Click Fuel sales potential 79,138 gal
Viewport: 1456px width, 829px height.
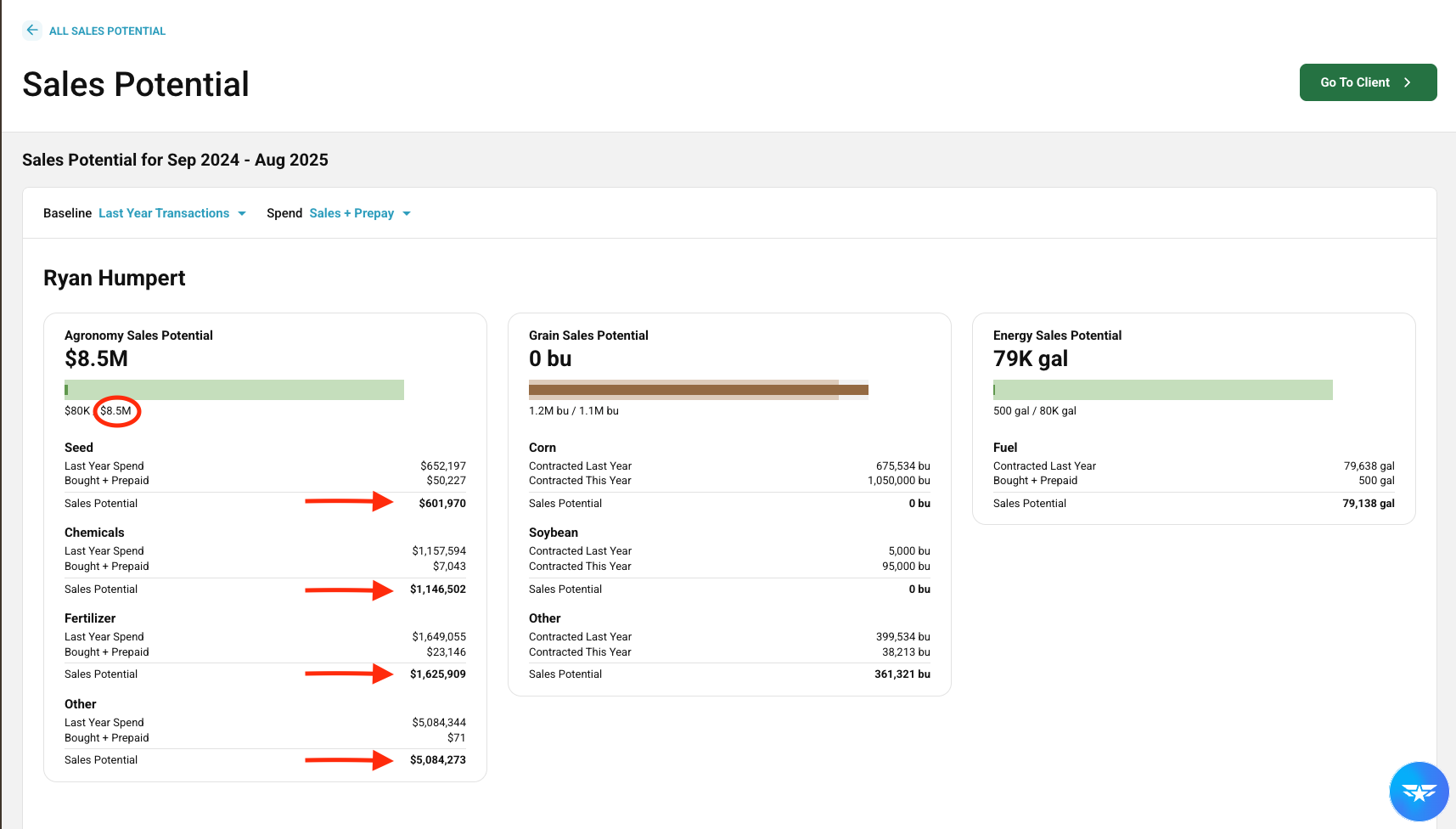pyautogui.click(x=1369, y=504)
